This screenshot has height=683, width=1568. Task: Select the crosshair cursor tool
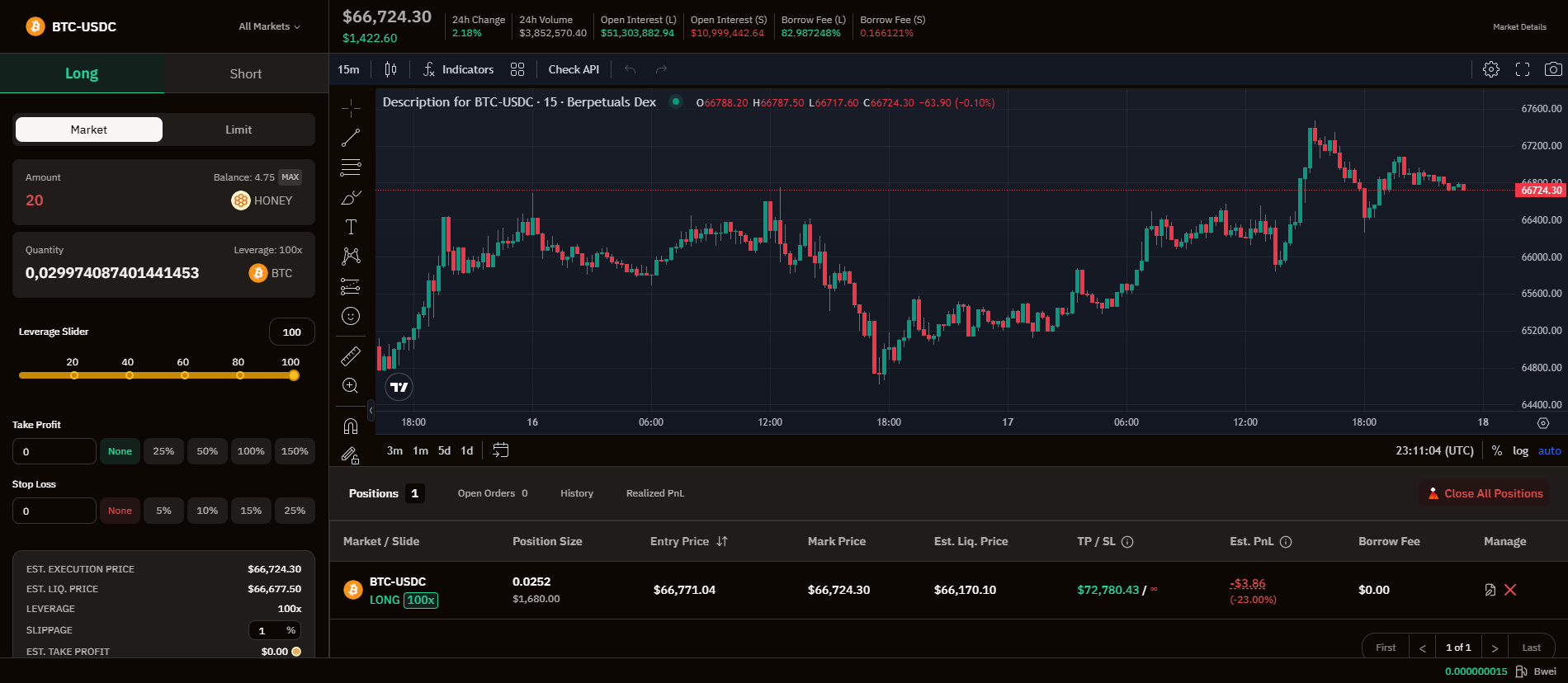[x=351, y=108]
